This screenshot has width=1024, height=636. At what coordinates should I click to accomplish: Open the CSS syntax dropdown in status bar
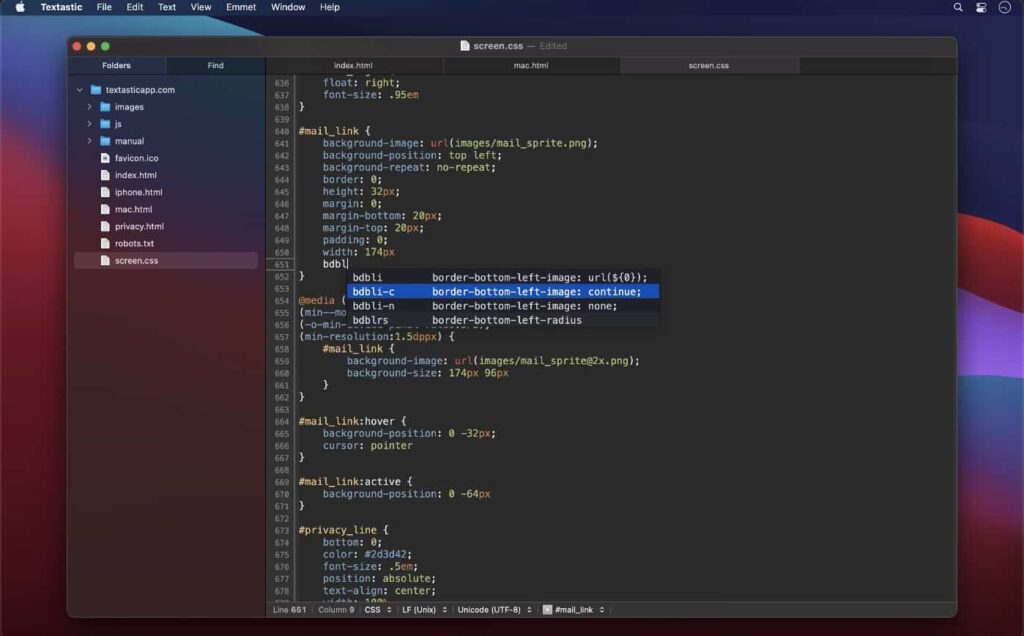click(x=378, y=609)
